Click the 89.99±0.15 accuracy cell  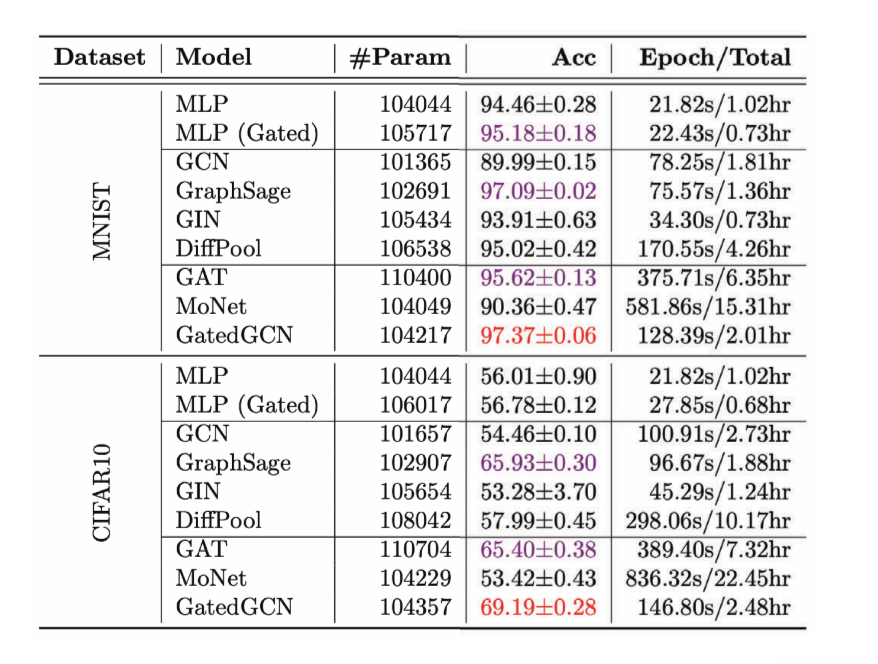coord(538,162)
